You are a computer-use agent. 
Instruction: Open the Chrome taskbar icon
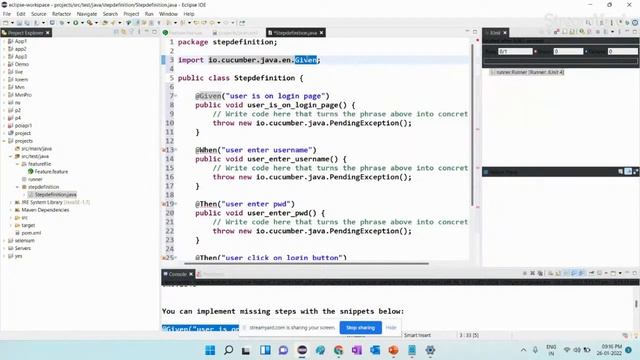tap(338, 350)
